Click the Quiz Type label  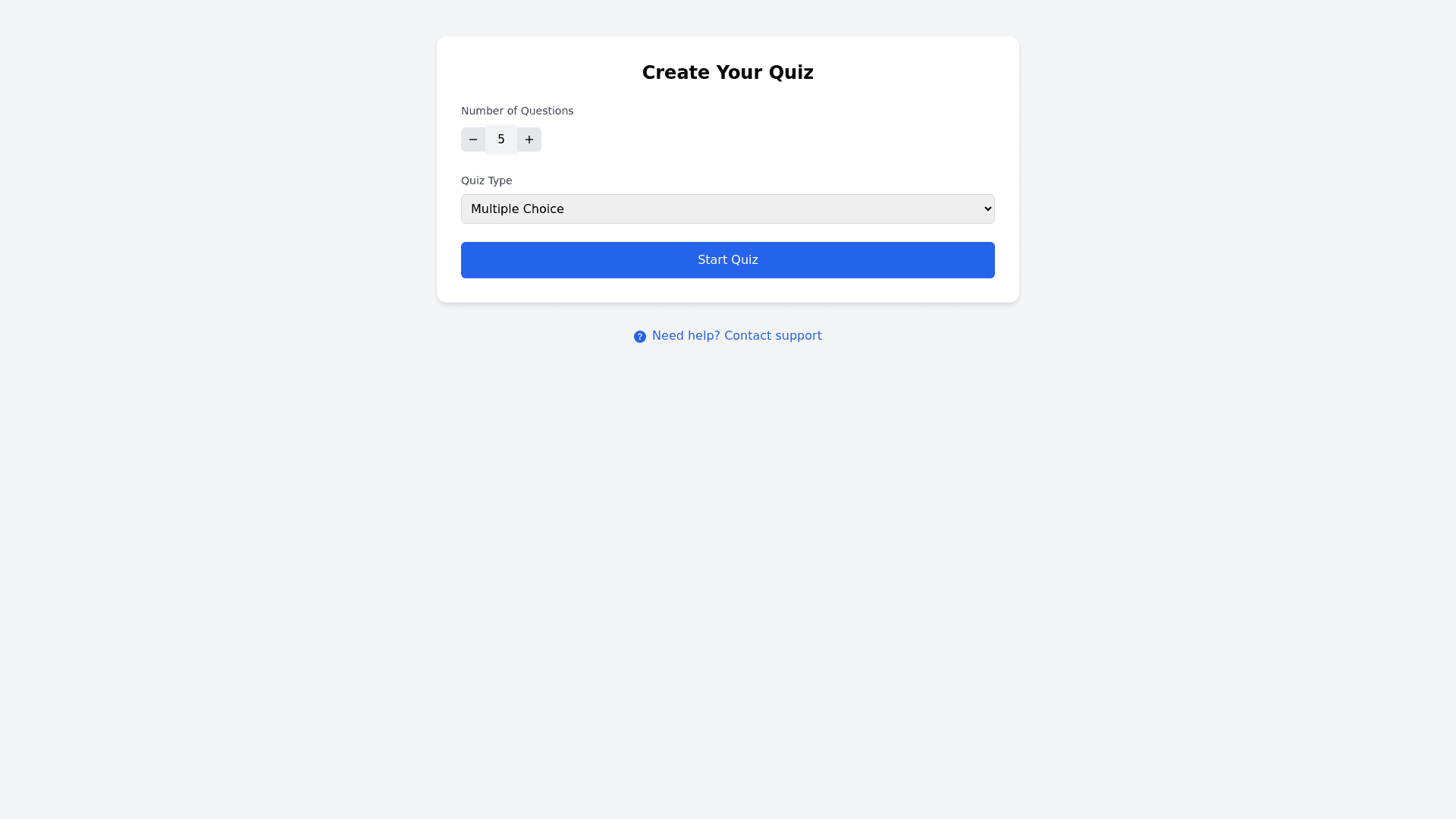click(x=486, y=180)
